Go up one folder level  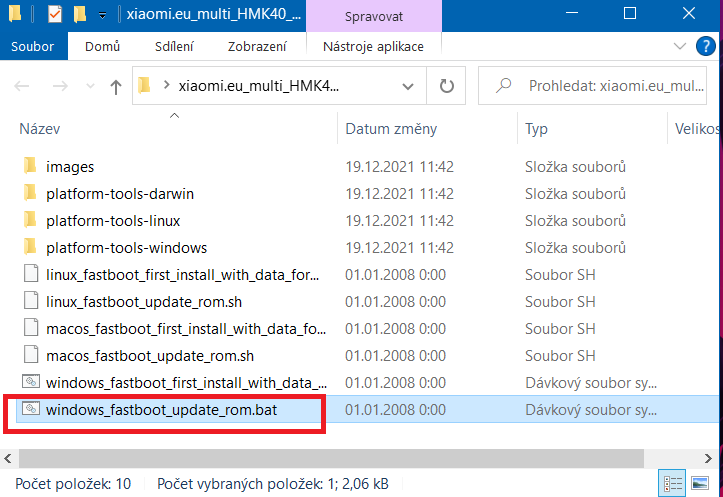pos(116,86)
